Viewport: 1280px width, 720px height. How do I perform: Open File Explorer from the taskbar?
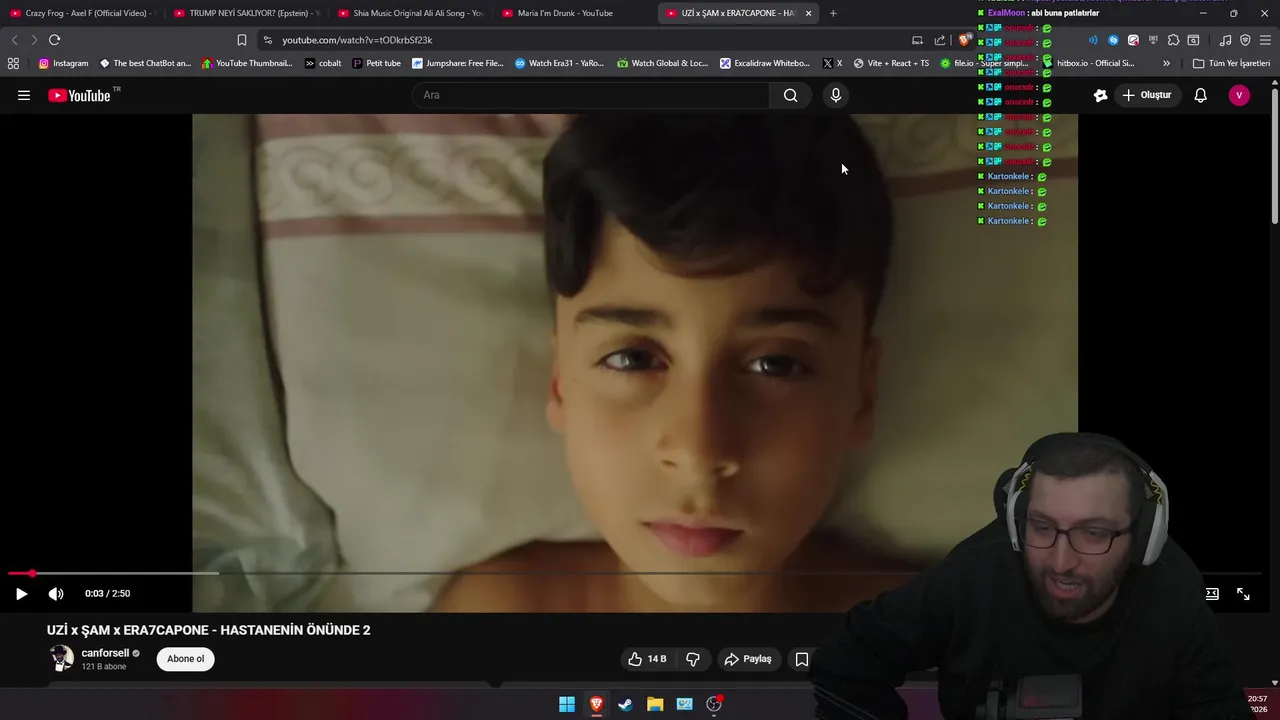[655, 704]
